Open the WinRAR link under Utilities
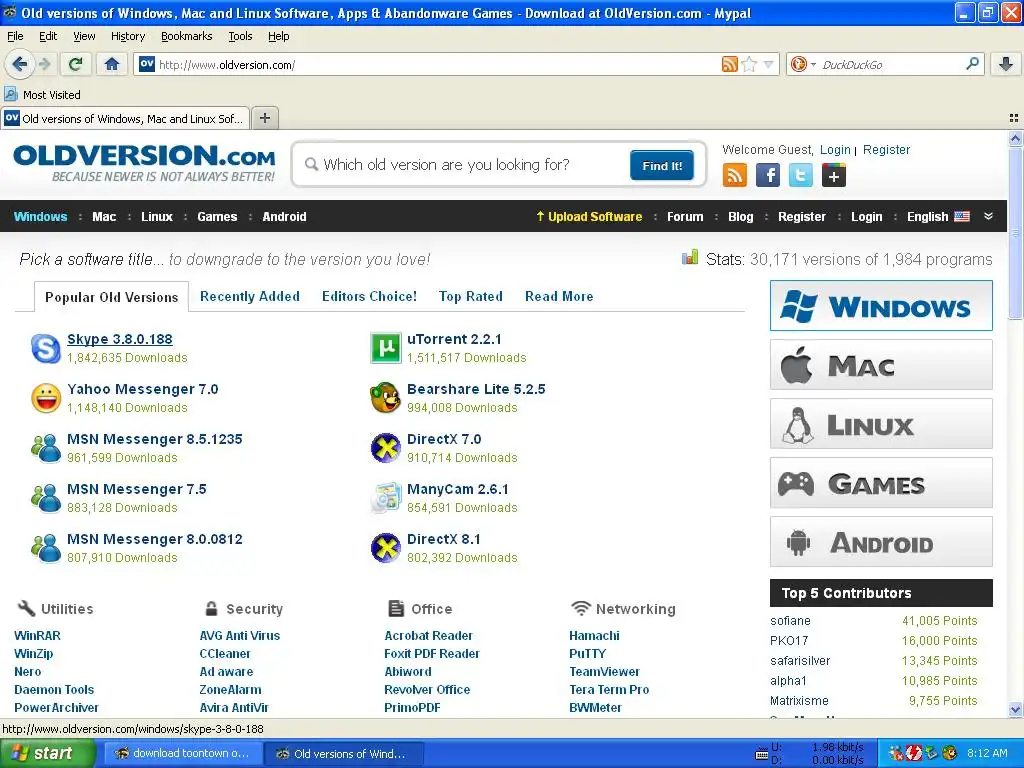 [x=37, y=635]
